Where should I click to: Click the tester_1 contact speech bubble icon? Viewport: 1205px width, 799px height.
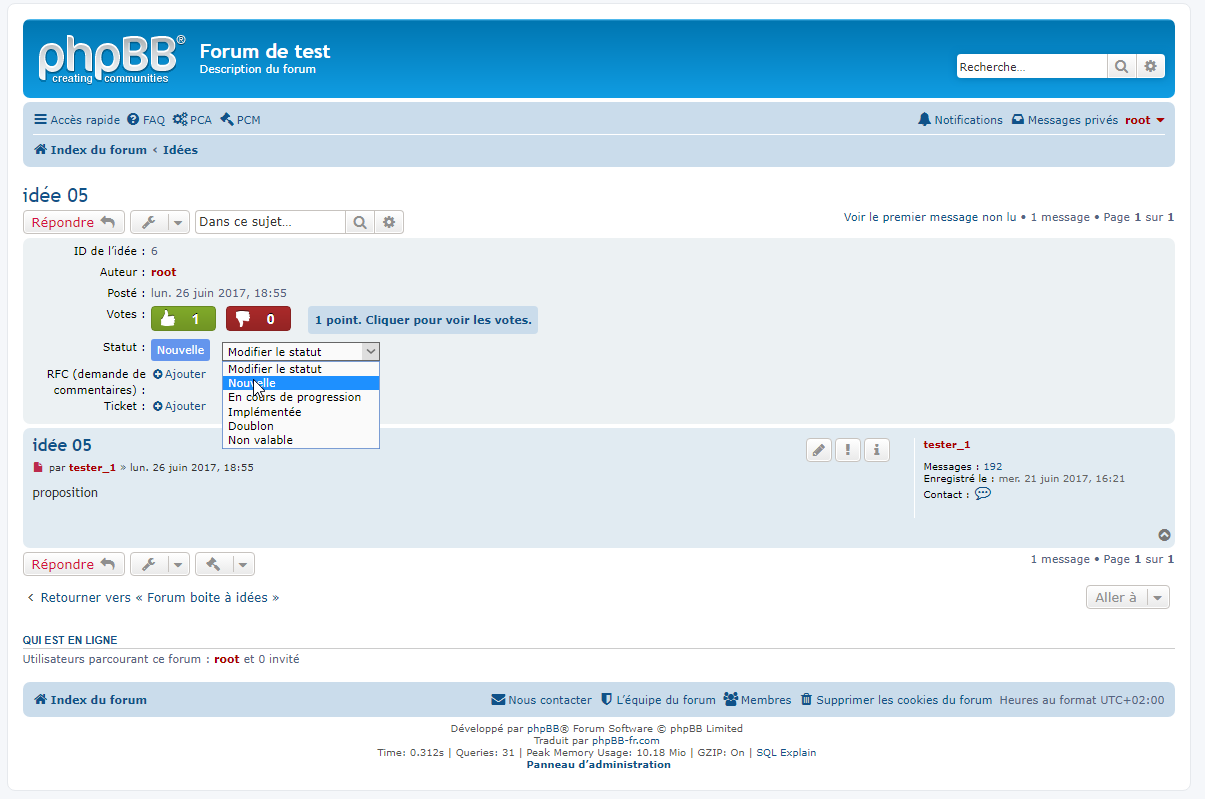(x=983, y=494)
